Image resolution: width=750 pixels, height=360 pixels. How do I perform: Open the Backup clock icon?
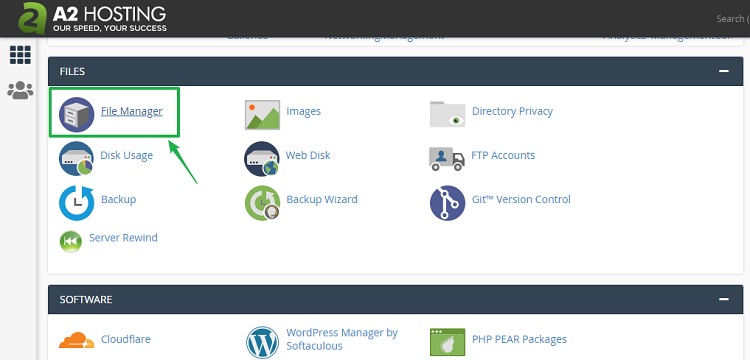[77, 203]
